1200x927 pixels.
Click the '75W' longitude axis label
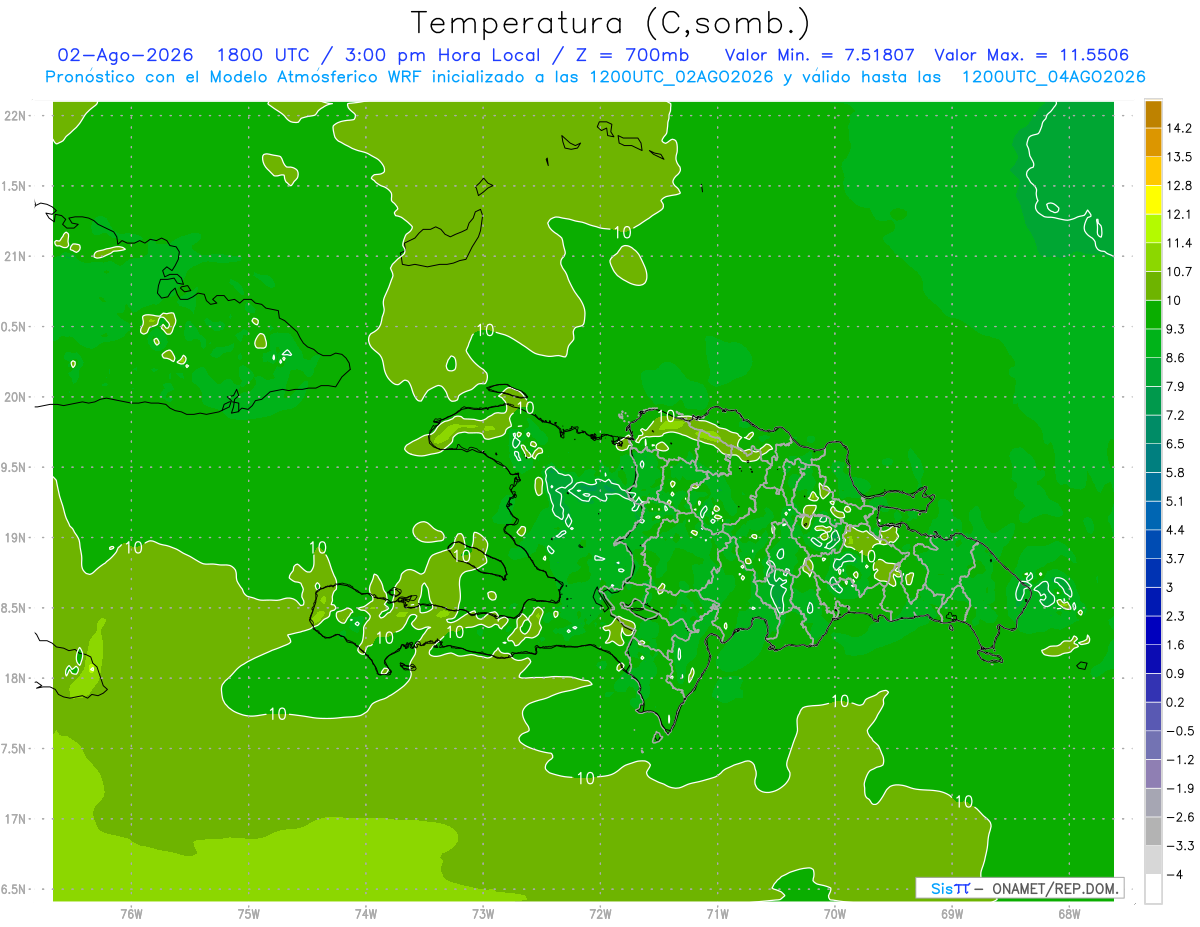(249, 913)
